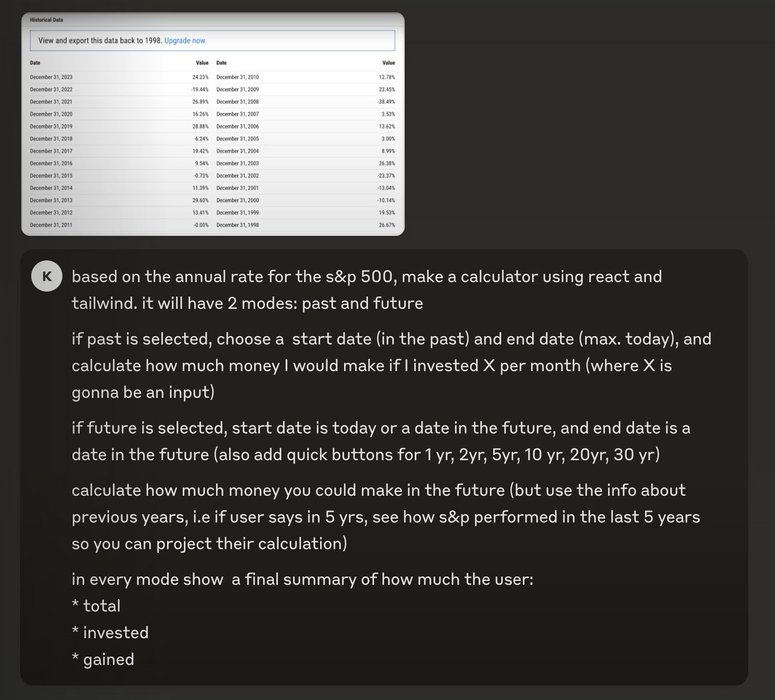Click the K user avatar icon

(46, 276)
